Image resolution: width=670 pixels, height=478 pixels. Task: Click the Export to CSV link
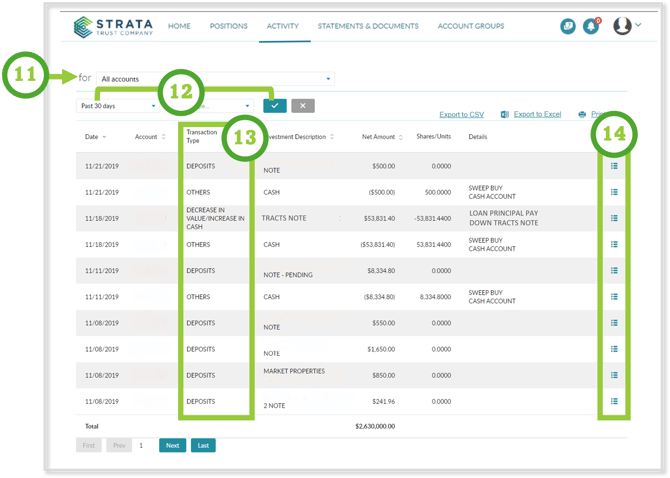[x=461, y=114]
